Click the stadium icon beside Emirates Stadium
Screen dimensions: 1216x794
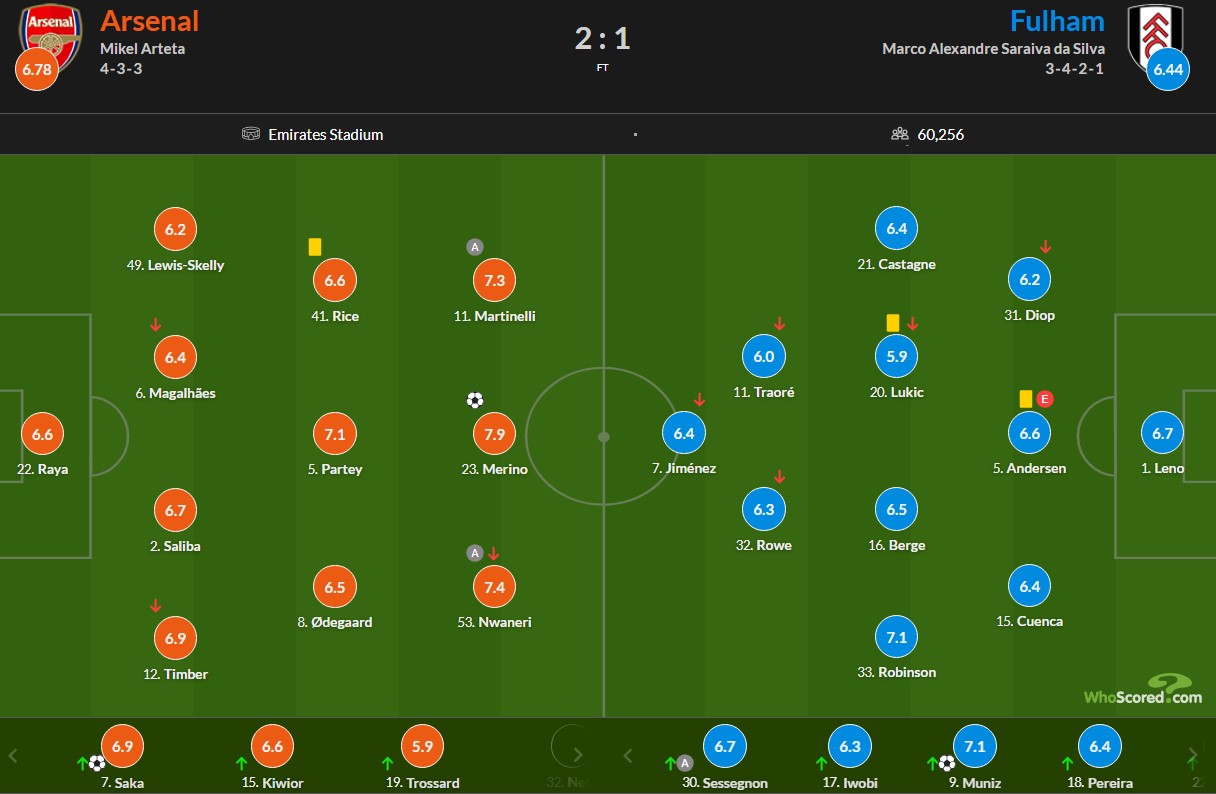251,134
